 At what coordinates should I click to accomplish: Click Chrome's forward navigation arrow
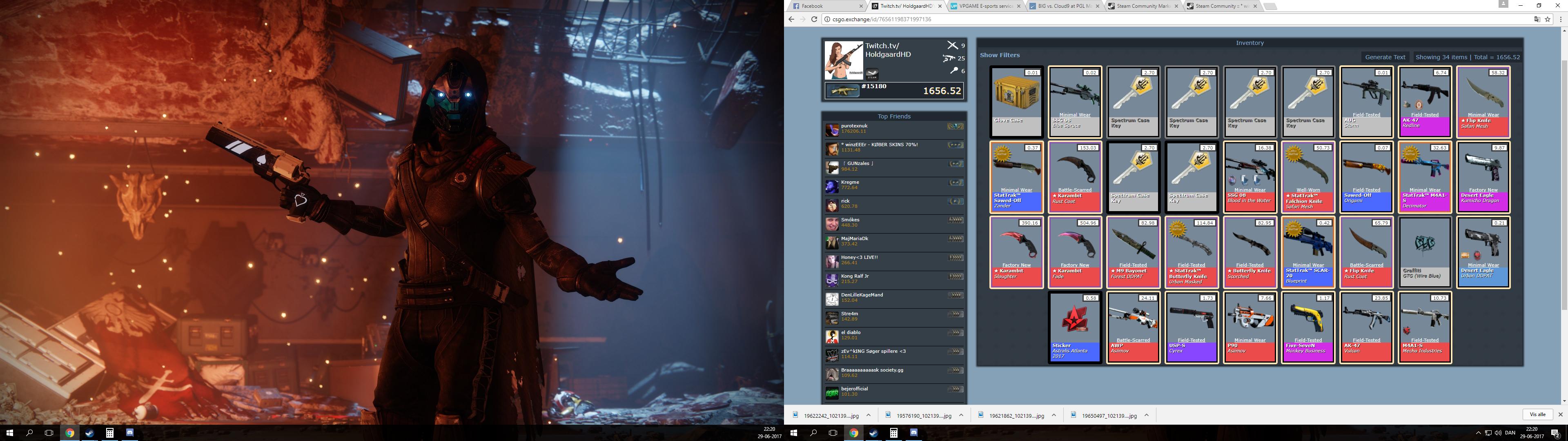[802, 19]
